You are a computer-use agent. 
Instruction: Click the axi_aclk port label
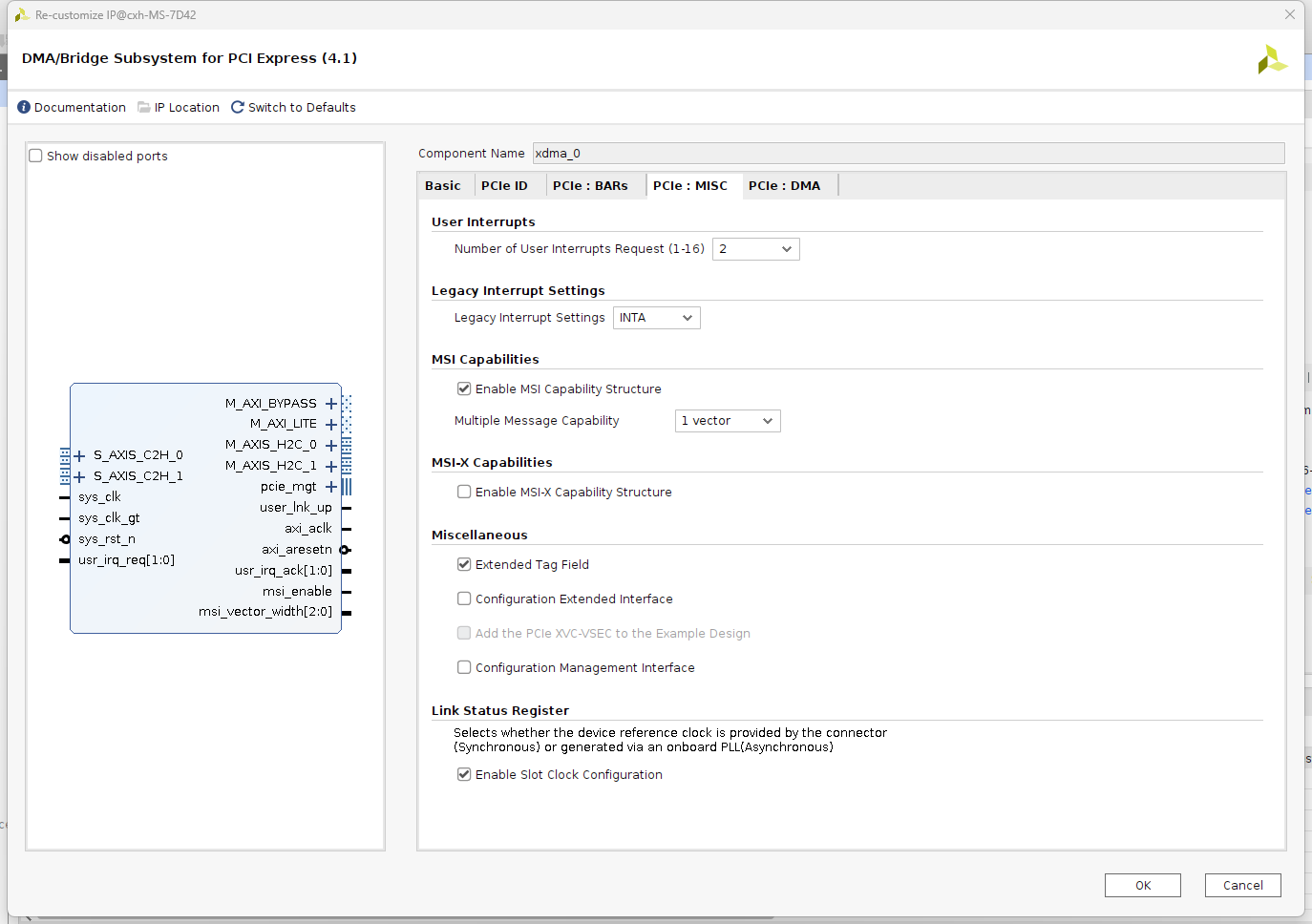pos(308,529)
